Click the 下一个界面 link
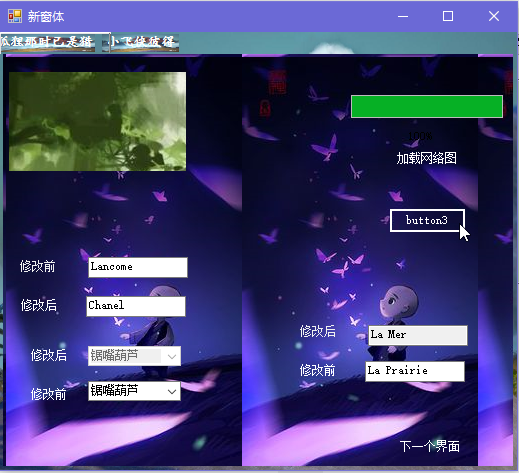The image size is (519, 473). coord(429,446)
